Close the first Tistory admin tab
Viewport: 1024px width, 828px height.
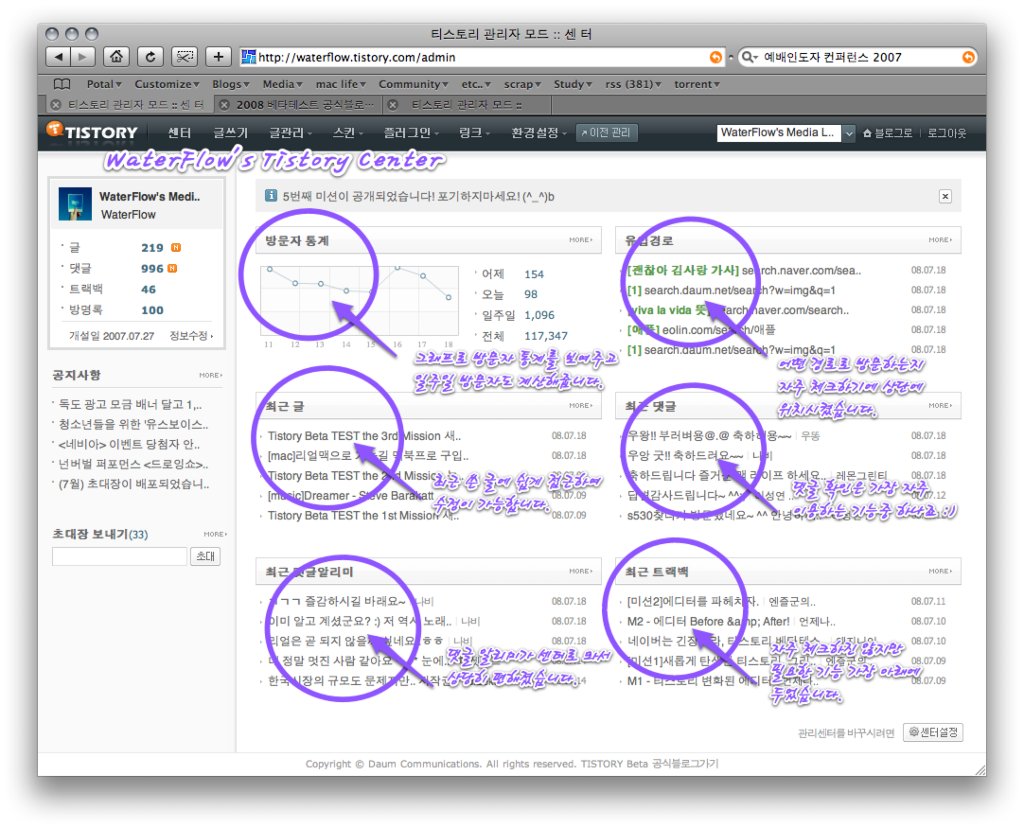tap(56, 104)
